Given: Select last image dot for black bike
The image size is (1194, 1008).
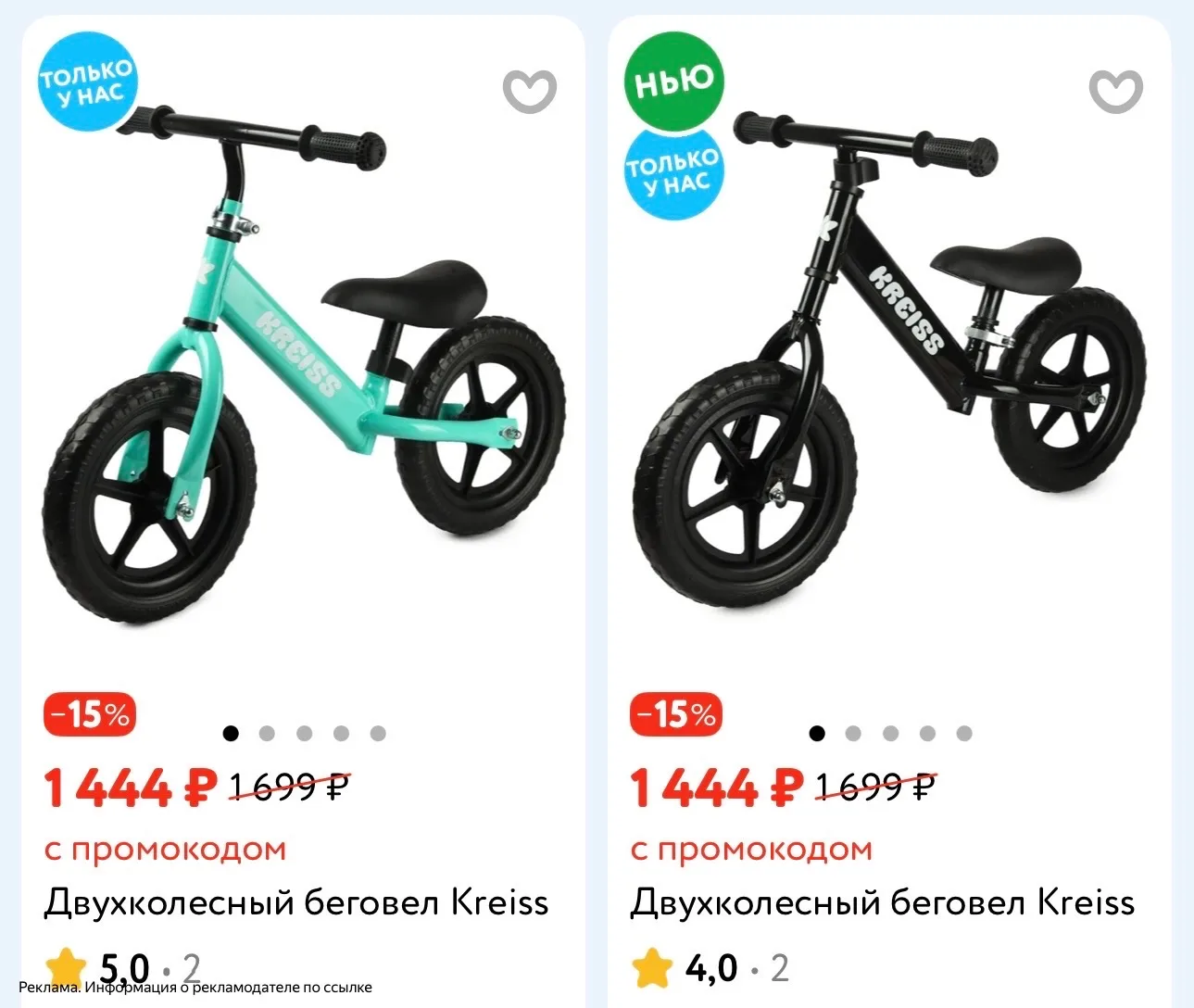Looking at the screenshot, I should point(964,734).
